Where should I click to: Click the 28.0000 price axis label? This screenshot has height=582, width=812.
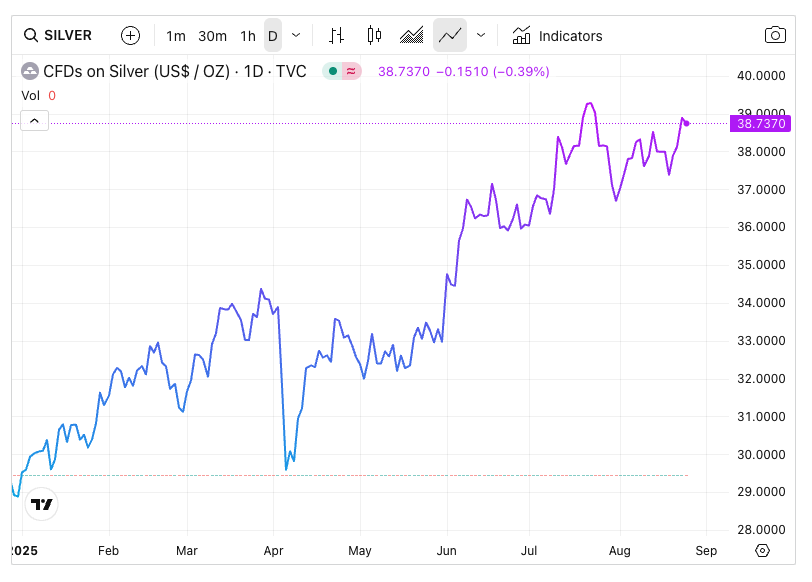pos(761,530)
